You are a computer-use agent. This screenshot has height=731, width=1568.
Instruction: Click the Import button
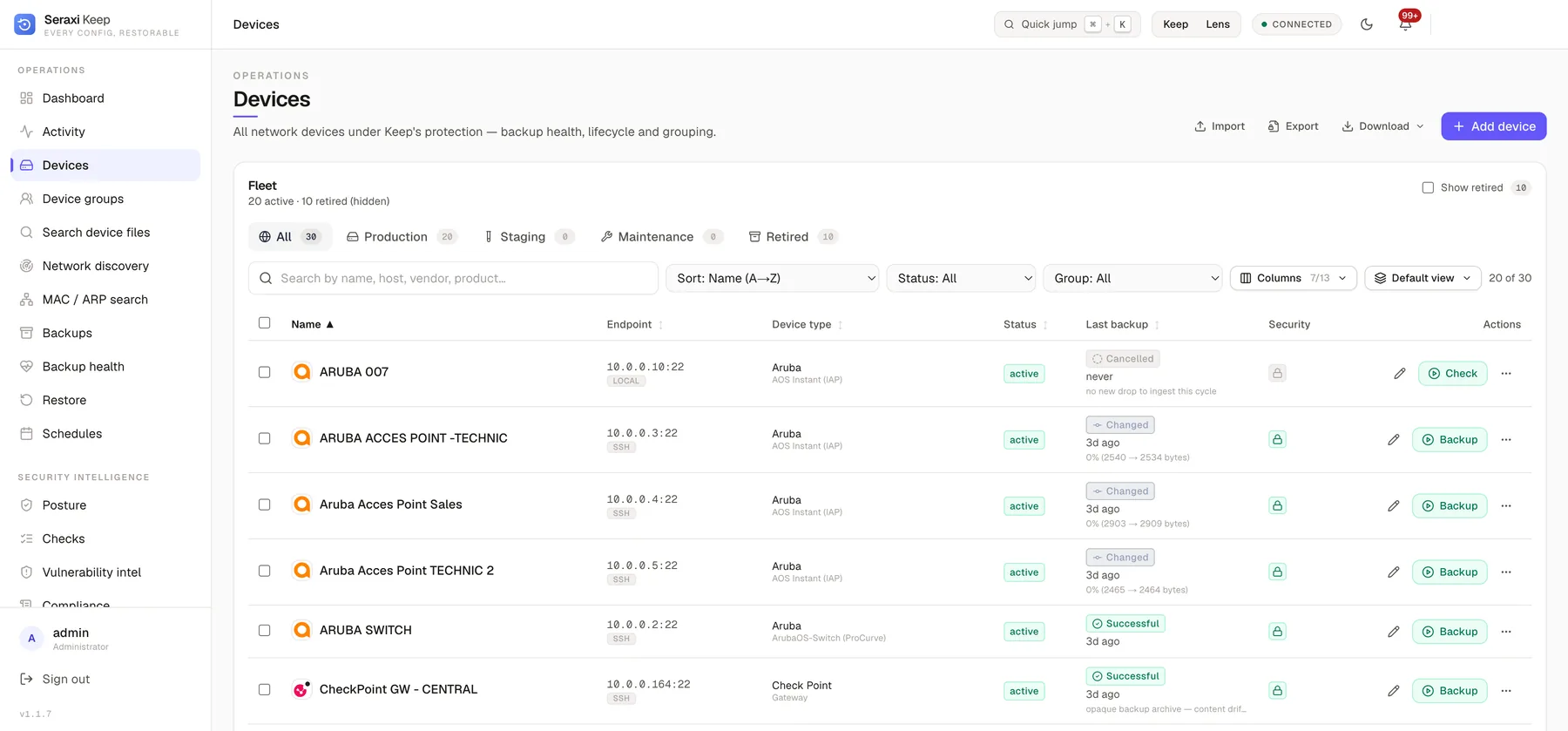[1220, 126]
